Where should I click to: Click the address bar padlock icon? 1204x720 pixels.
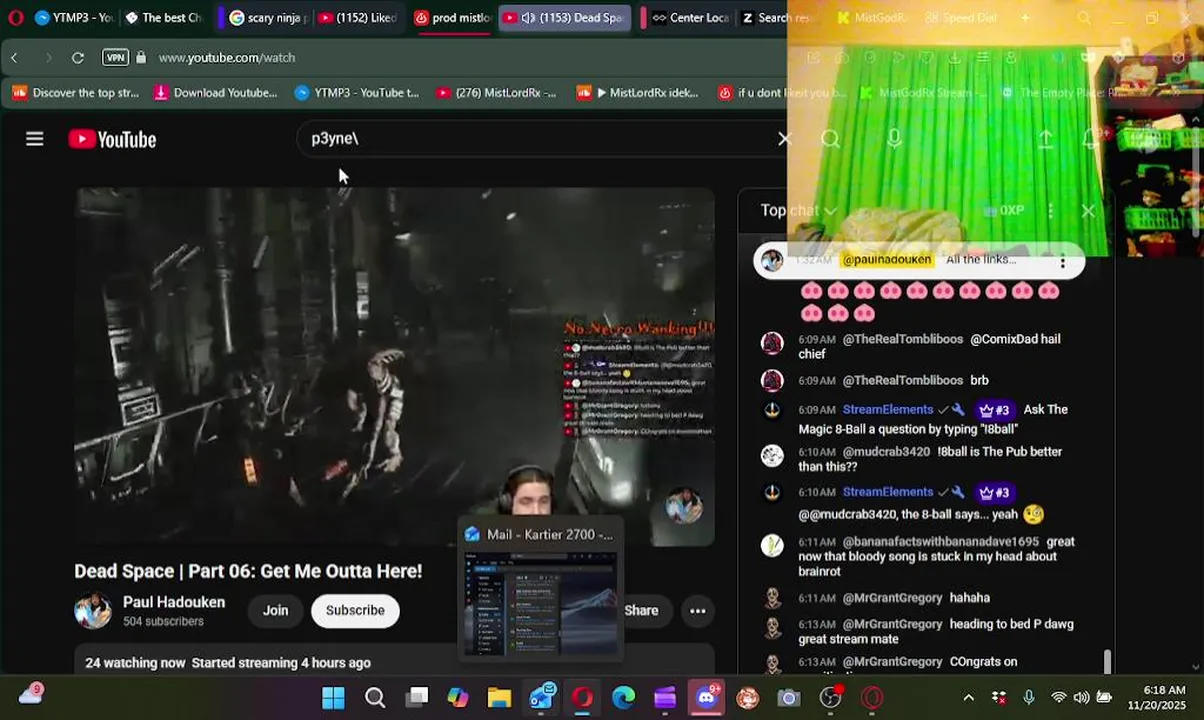point(141,58)
